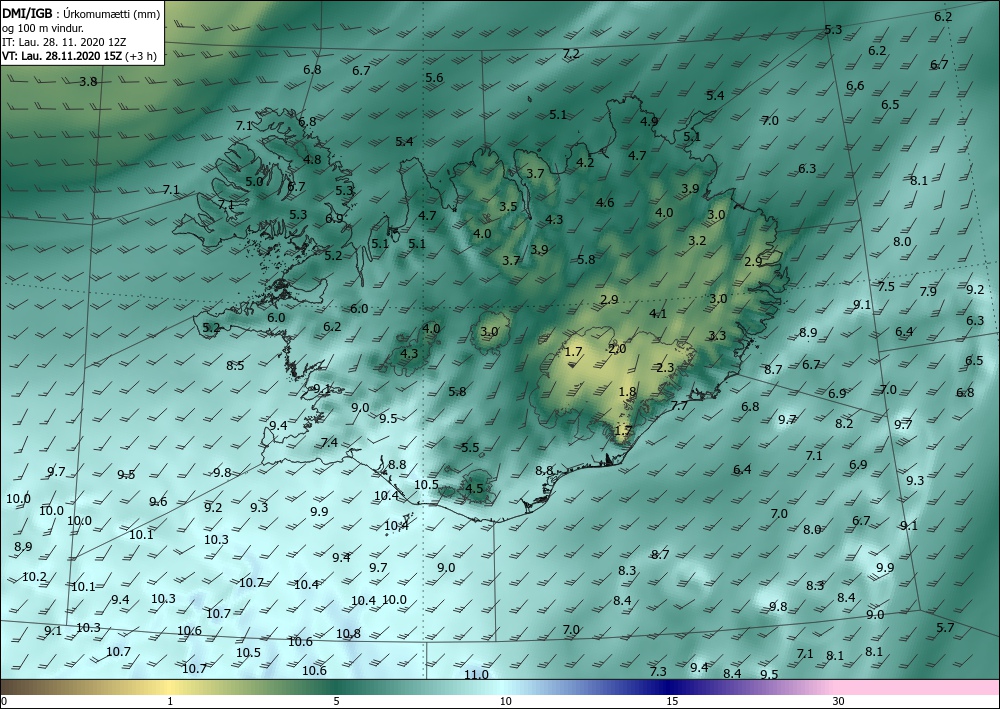Click the map value 4.1
This screenshot has width=1000, height=709.
pos(658,314)
